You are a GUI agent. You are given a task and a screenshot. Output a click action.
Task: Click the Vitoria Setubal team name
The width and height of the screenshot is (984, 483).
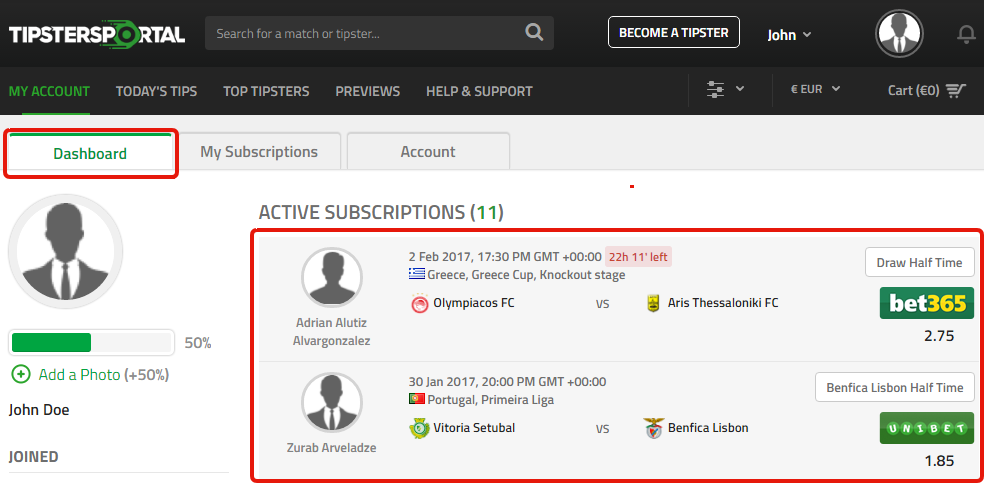pyautogui.click(x=474, y=428)
